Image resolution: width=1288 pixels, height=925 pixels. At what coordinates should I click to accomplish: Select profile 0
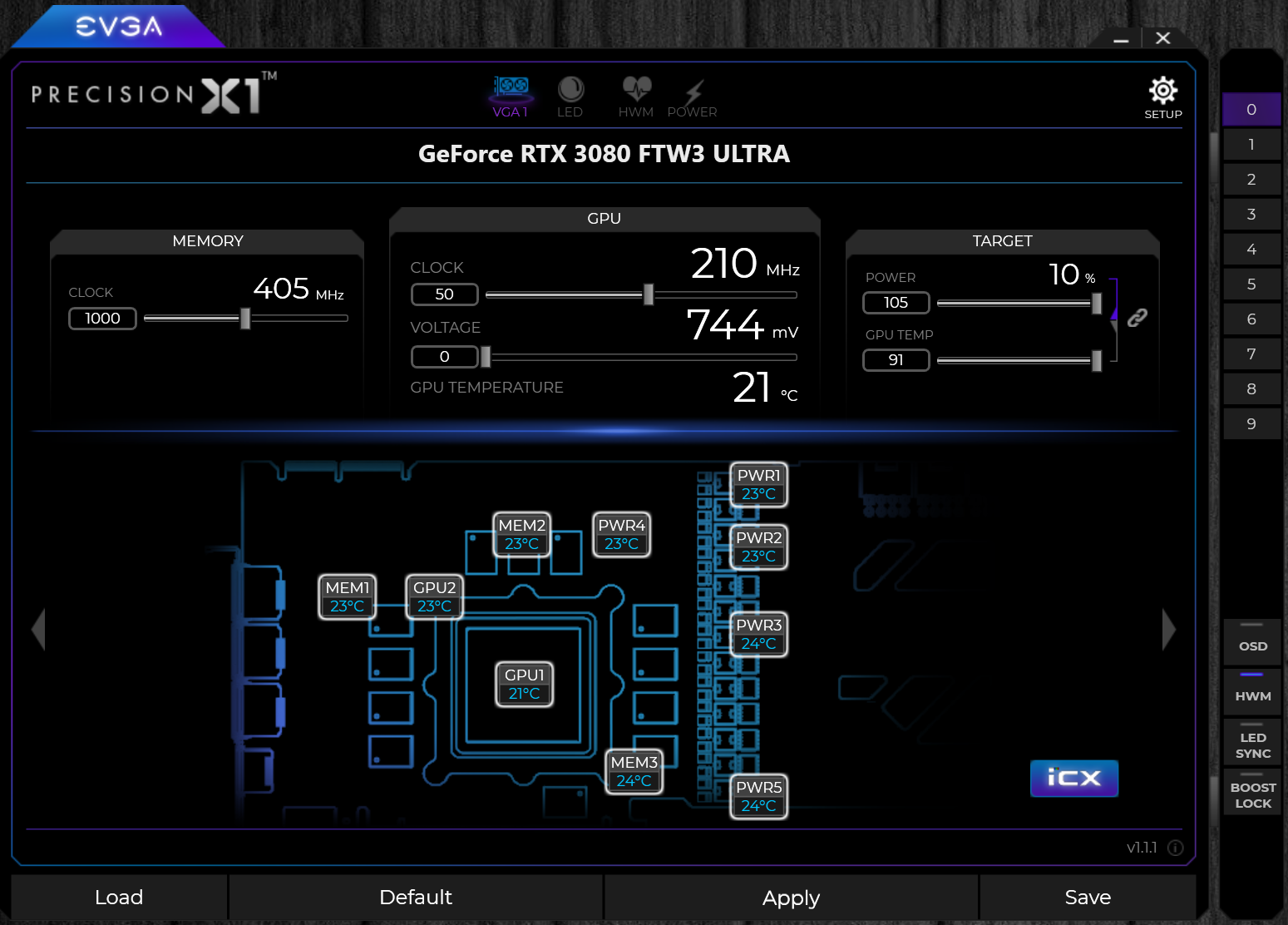(x=1251, y=110)
